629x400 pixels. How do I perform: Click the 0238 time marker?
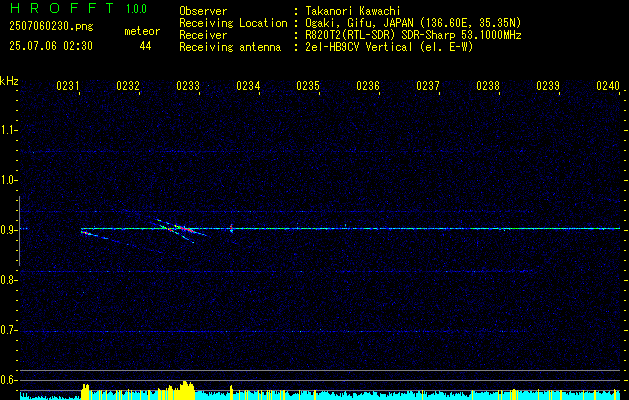tap(488, 86)
